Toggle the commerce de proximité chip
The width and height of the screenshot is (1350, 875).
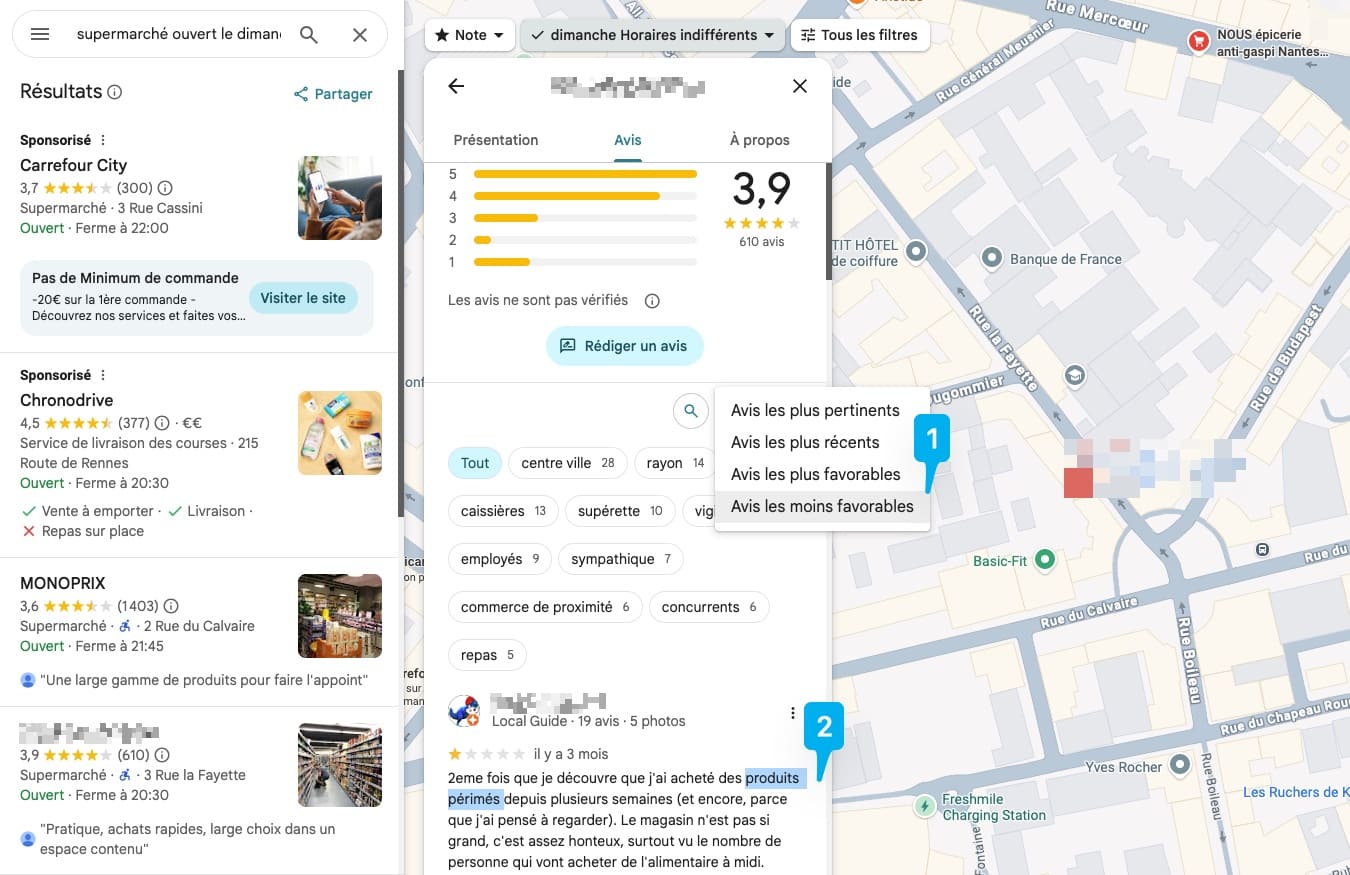pos(545,607)
